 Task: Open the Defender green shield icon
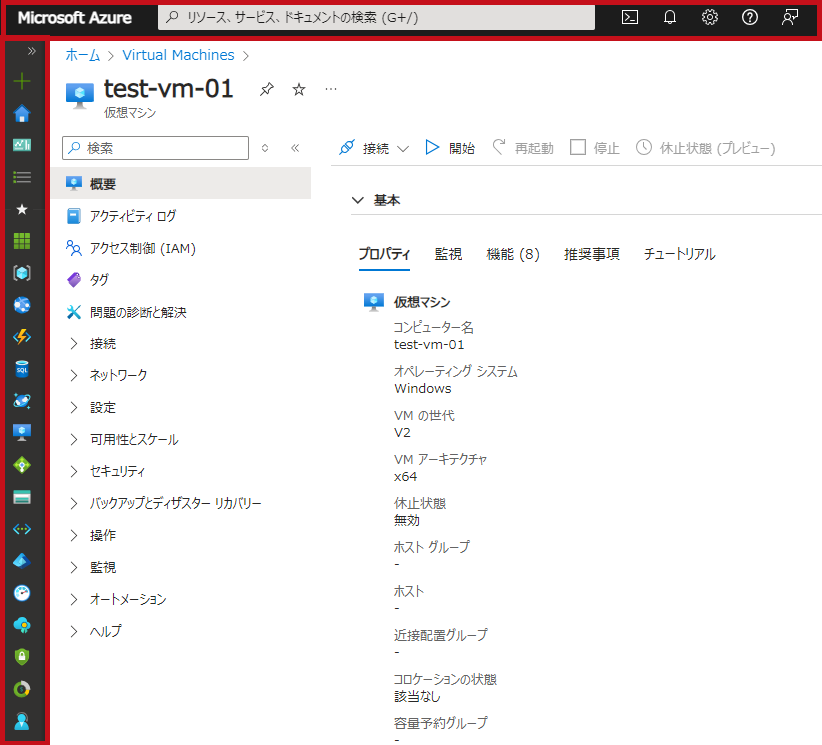point(22,657)
